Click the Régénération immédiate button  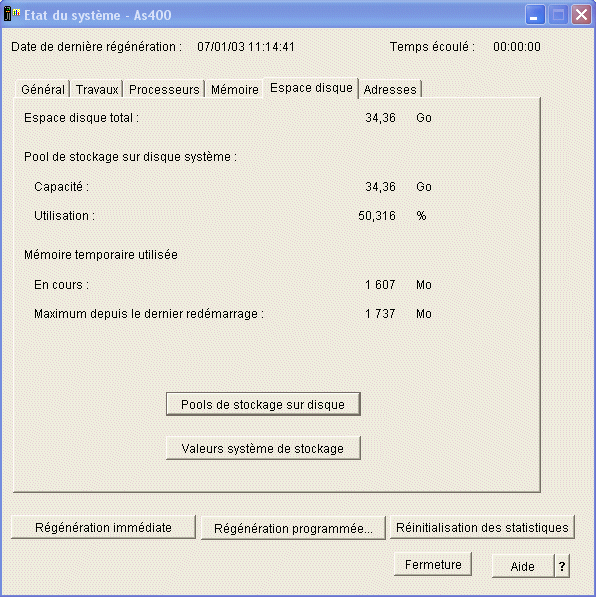(x=103, y=527)
